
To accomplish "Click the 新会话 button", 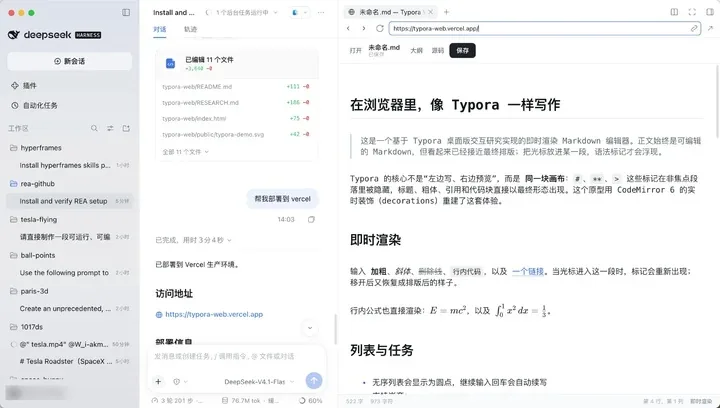I will [69, 61].
